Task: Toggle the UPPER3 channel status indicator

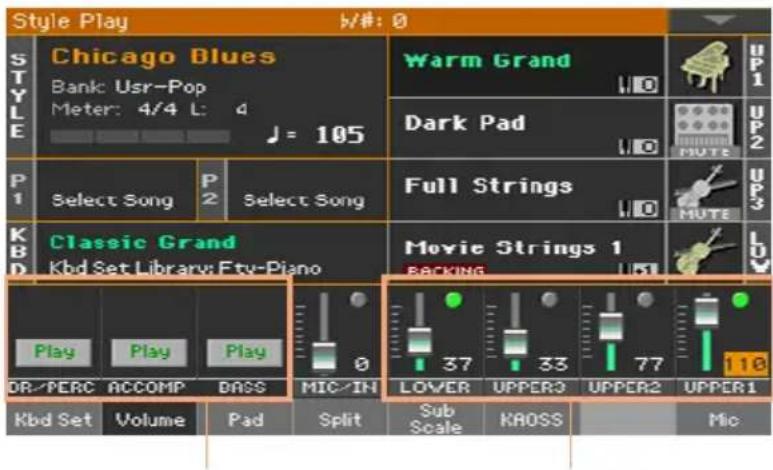Action: 549,299
